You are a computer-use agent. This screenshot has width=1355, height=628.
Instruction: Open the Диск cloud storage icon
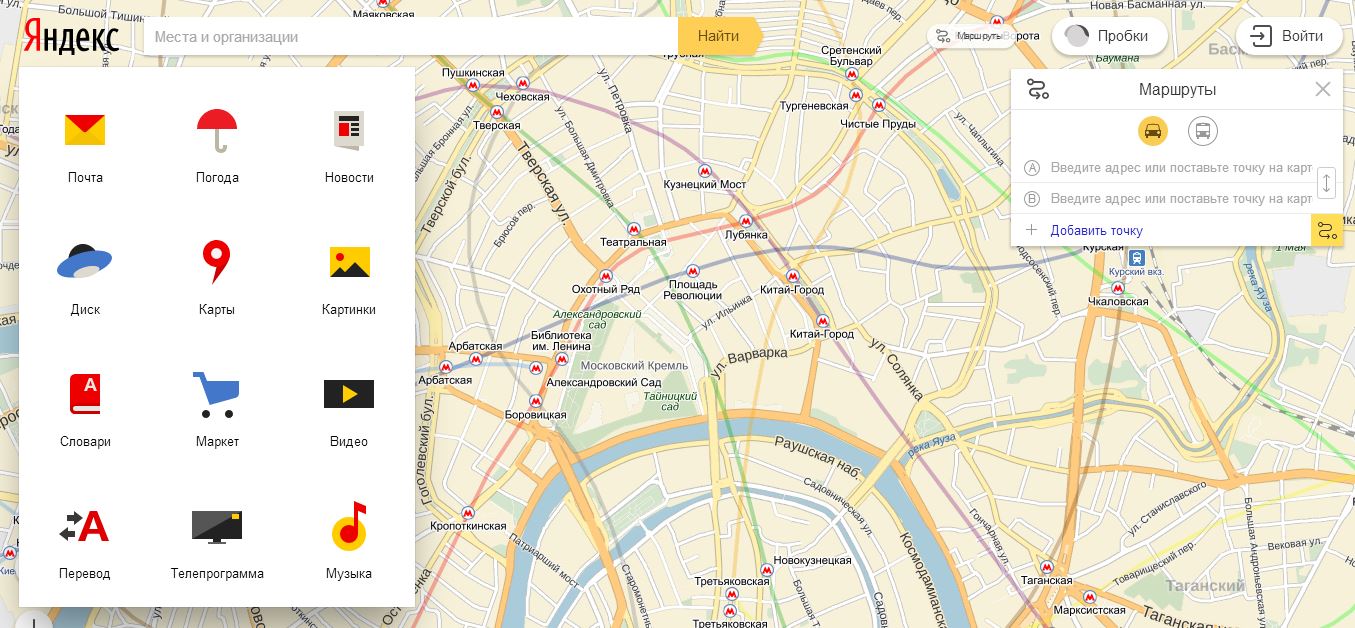(85, 262)
